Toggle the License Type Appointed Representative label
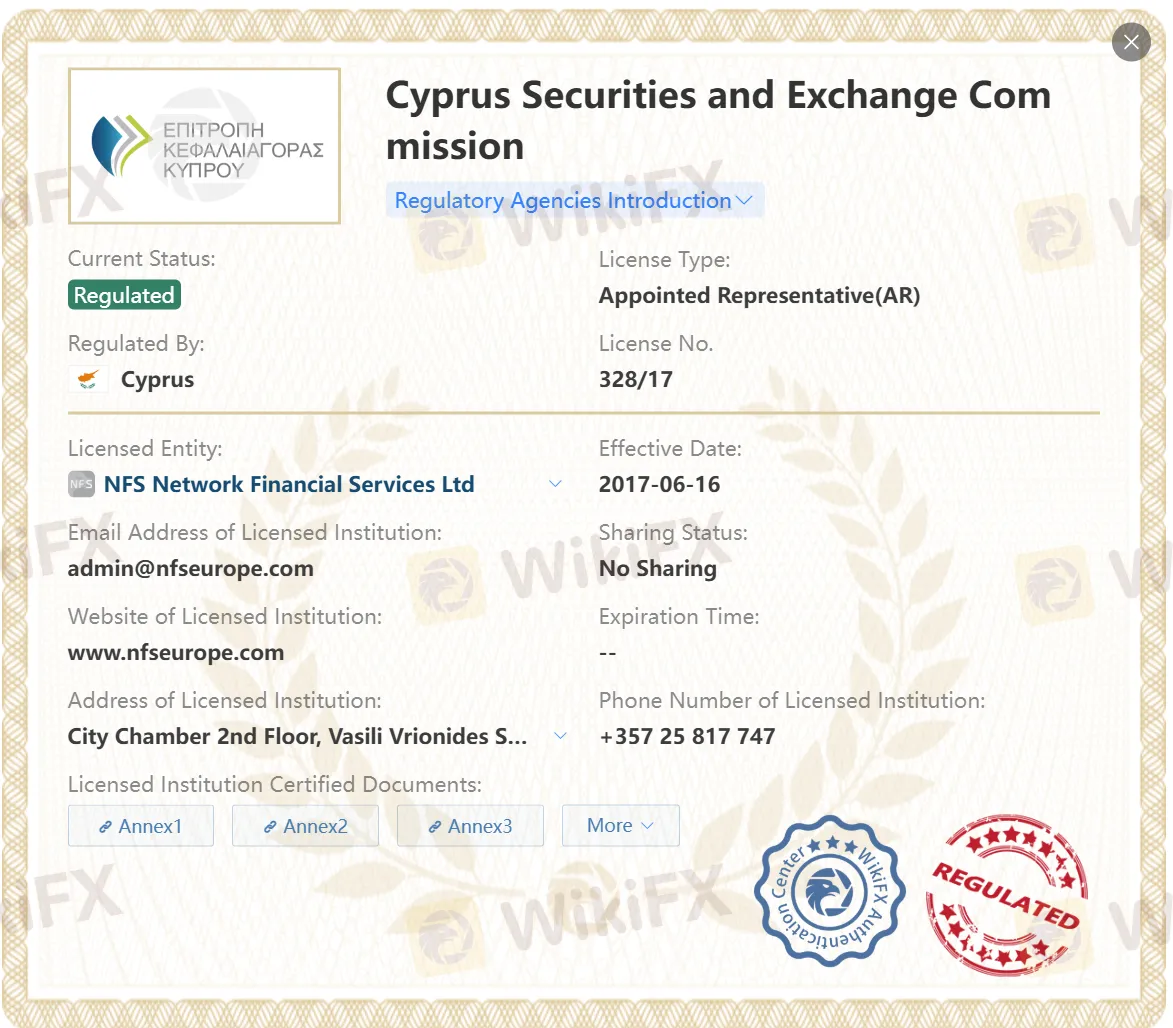The height and width of the screenshot is (1028, 1173). click(761, 295)
